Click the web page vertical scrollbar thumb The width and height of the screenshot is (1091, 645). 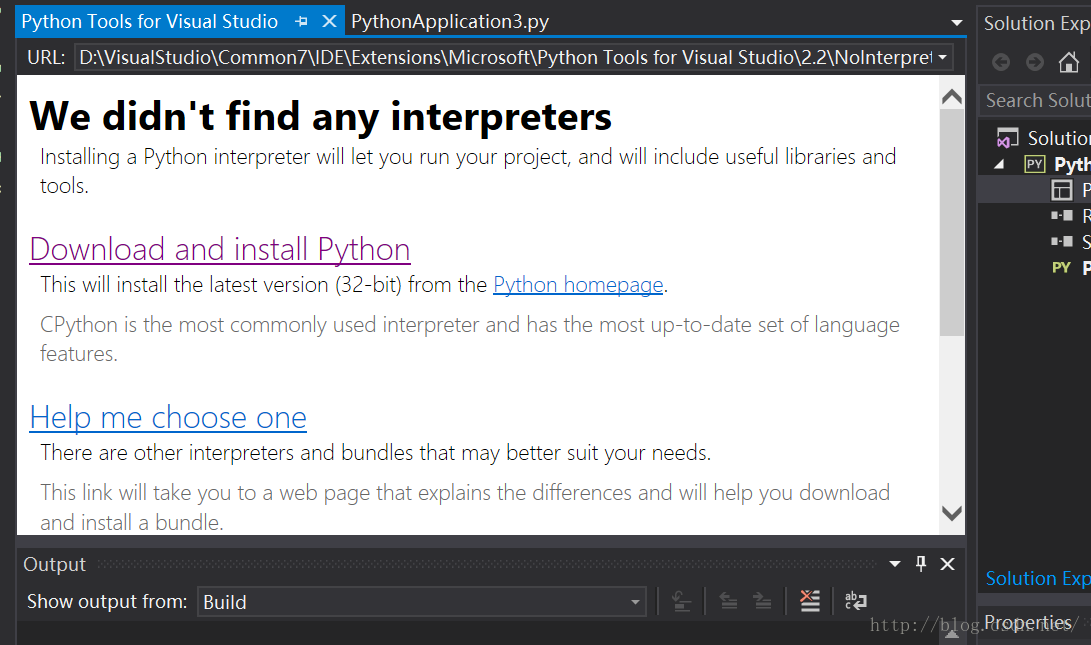click(x=951, y=223)
